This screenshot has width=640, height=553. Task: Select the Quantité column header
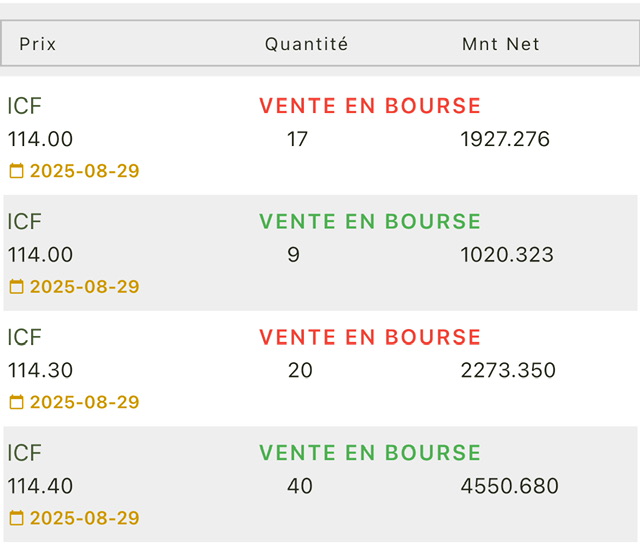[307, 44]
